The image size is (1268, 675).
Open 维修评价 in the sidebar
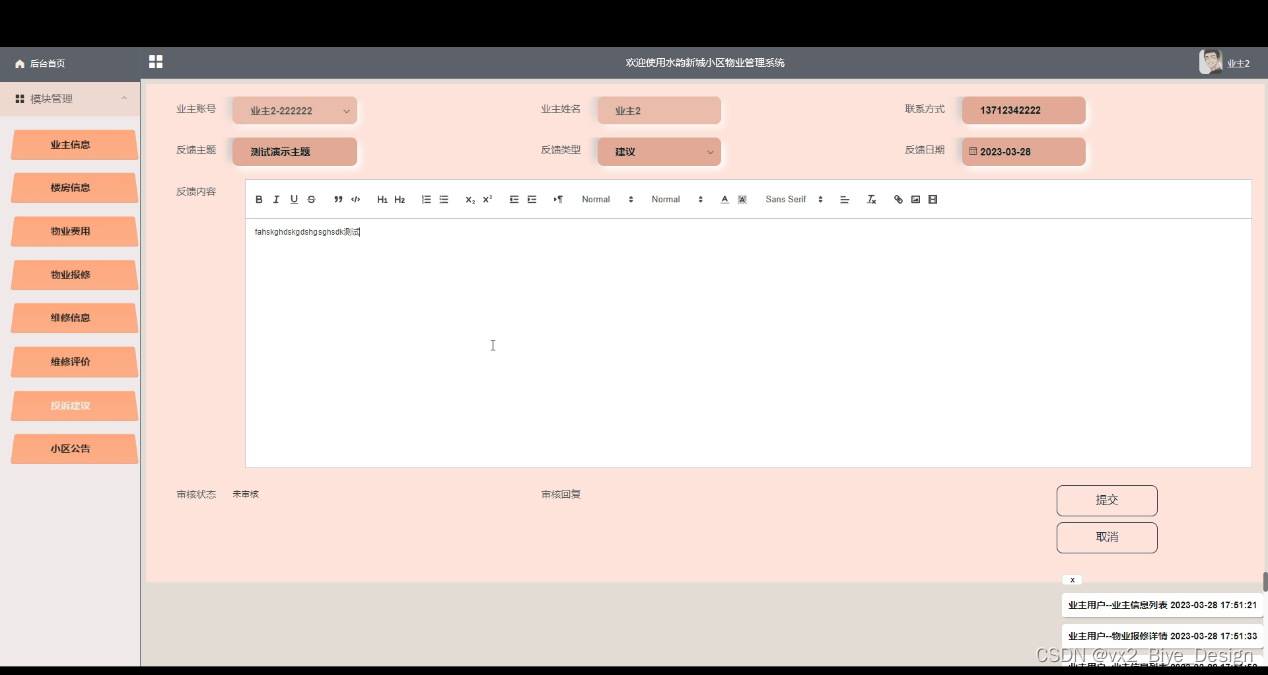74,362
